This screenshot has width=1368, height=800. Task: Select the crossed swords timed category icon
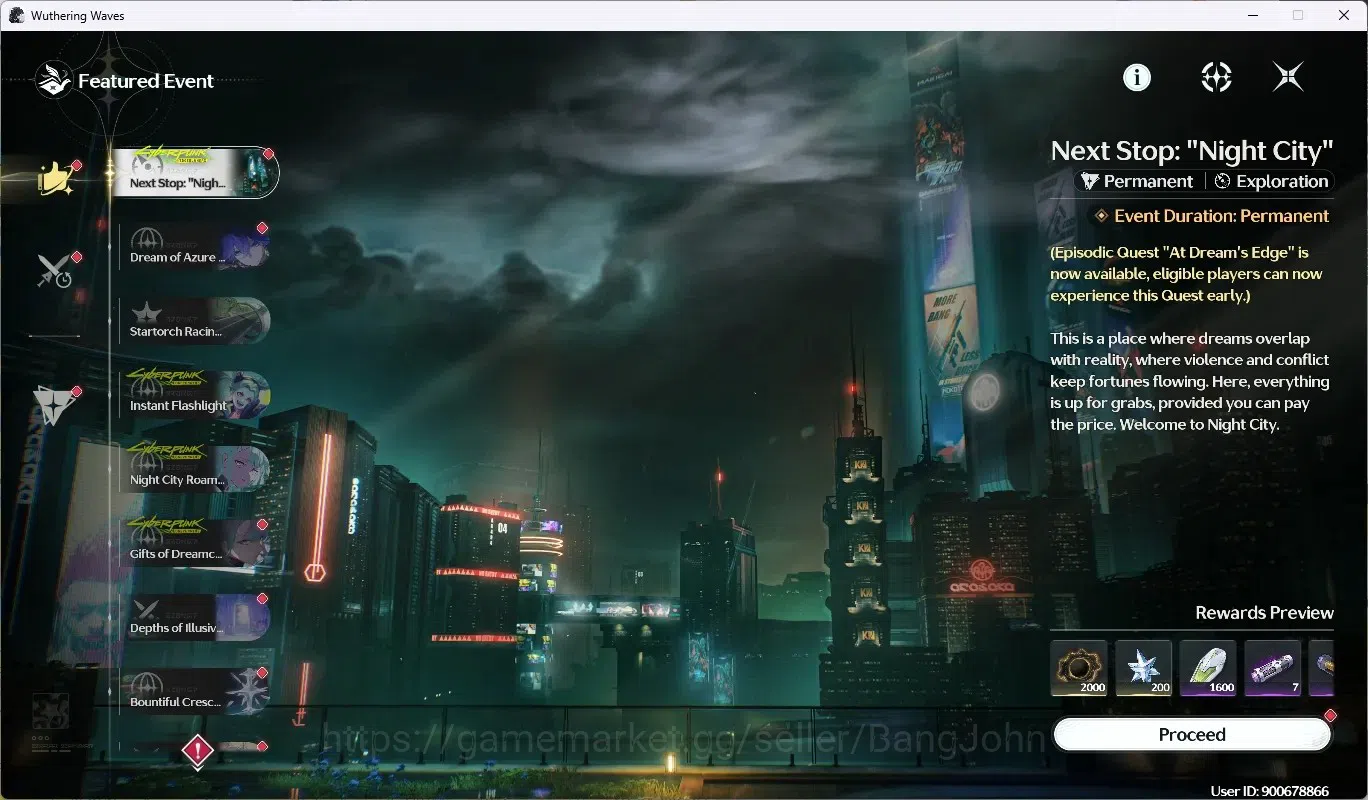pyautogui.click(x=55, y=271)
